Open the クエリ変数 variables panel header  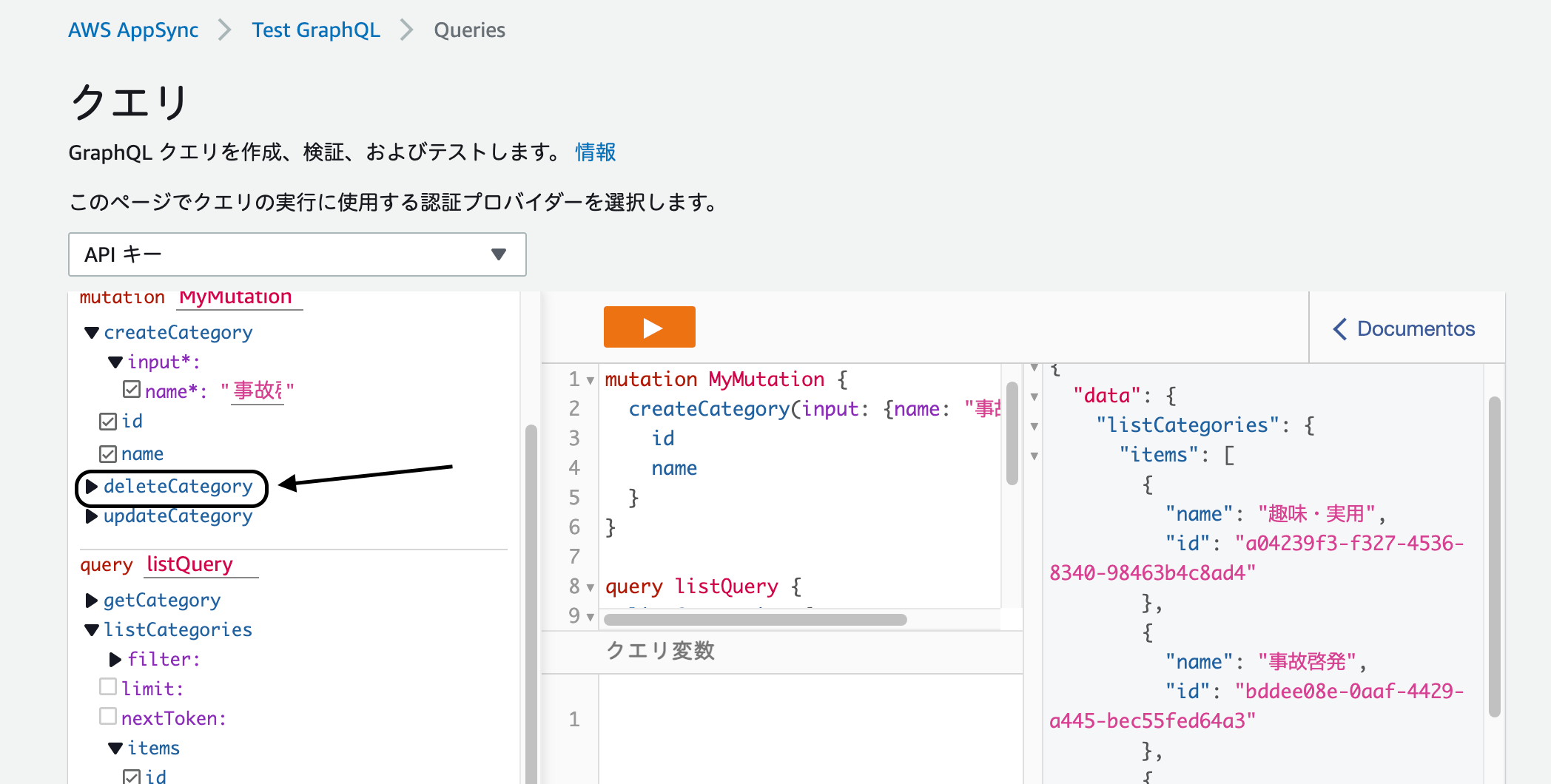tap(782, 652)
